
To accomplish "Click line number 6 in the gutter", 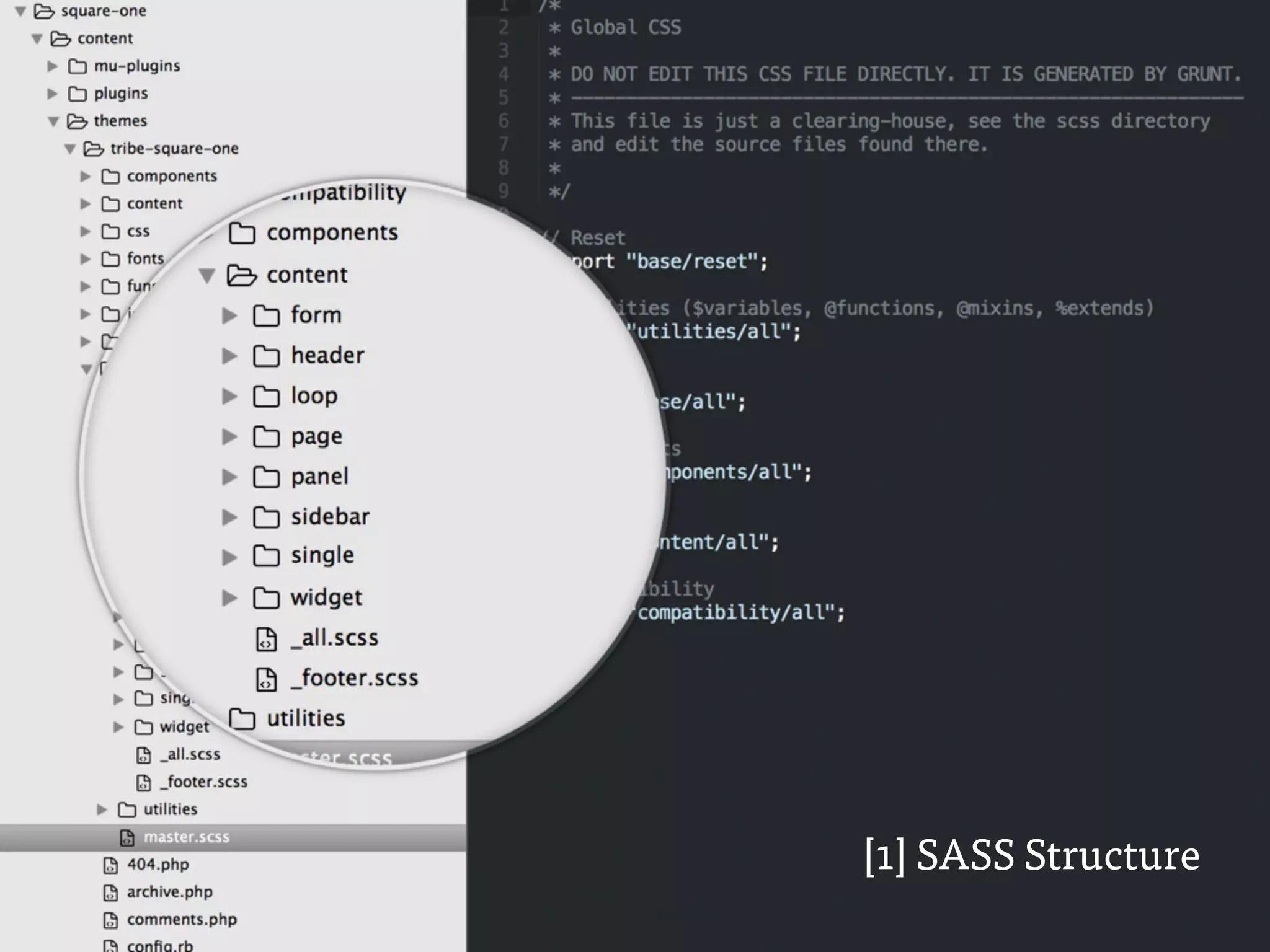I will coord(504,121).
